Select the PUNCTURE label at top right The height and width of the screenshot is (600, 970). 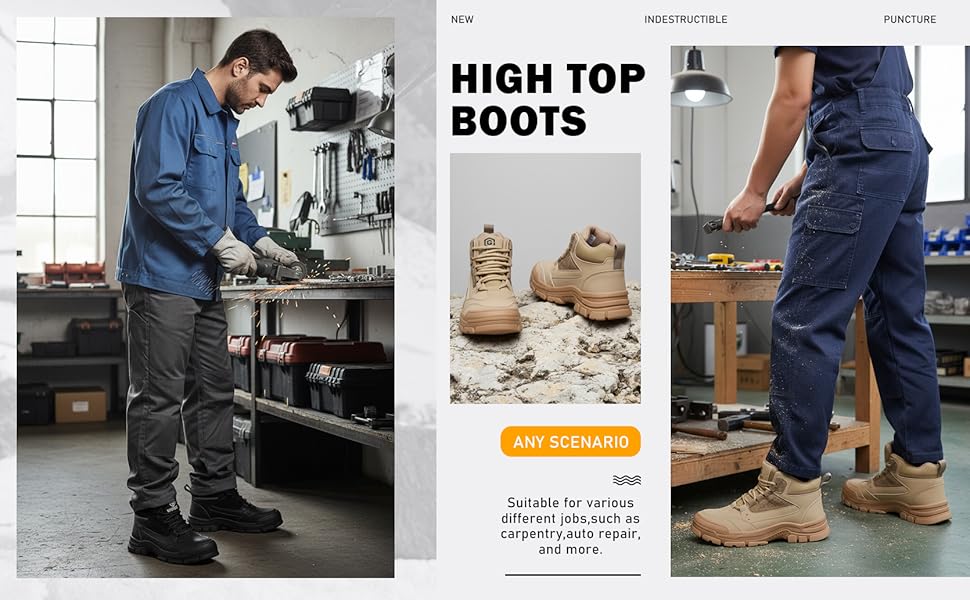(x=909, y=20)
